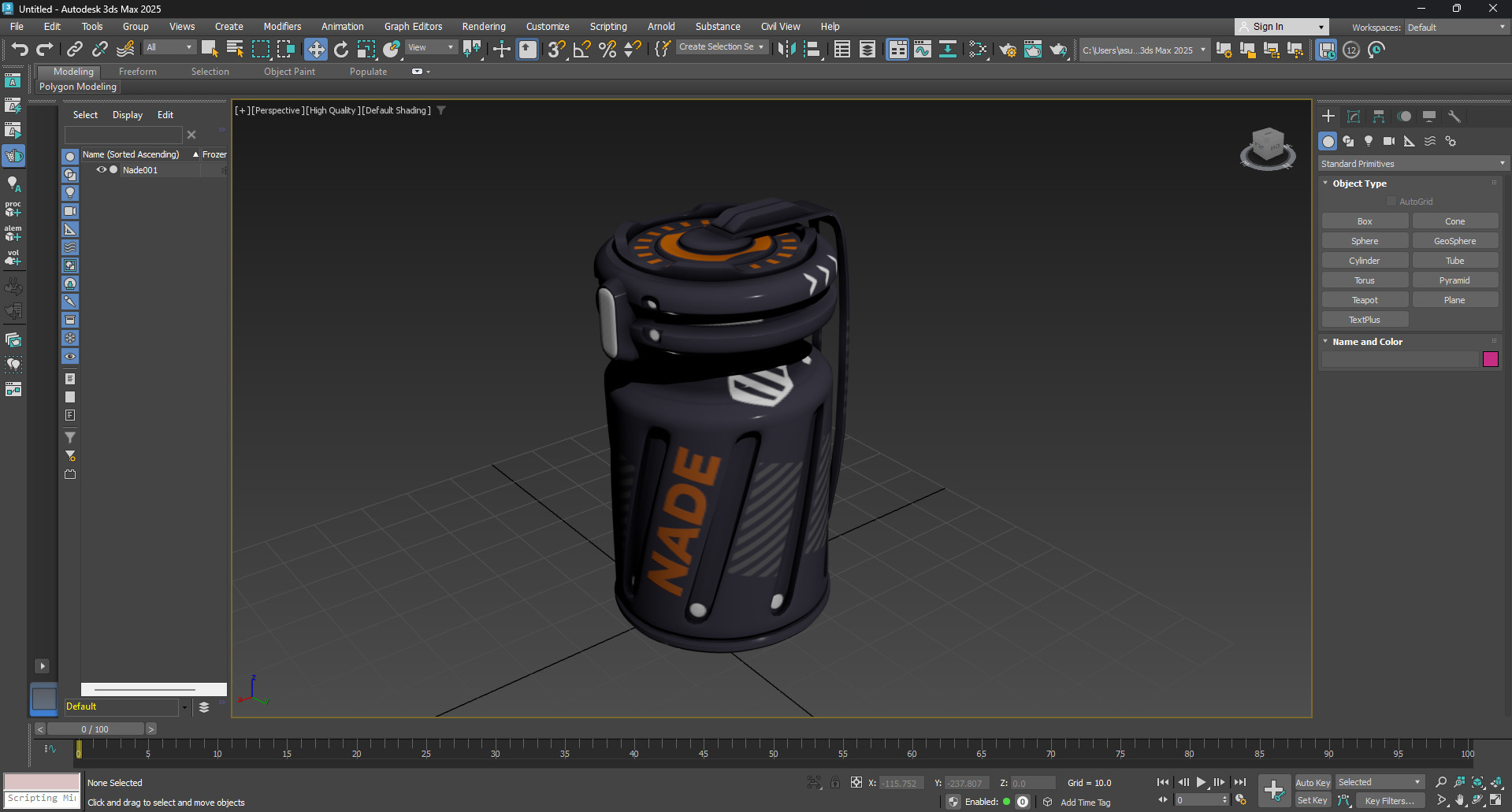Enable the AutoGrid checkbox
This screenshot has height=812, width=1512.
point(1391,202)
